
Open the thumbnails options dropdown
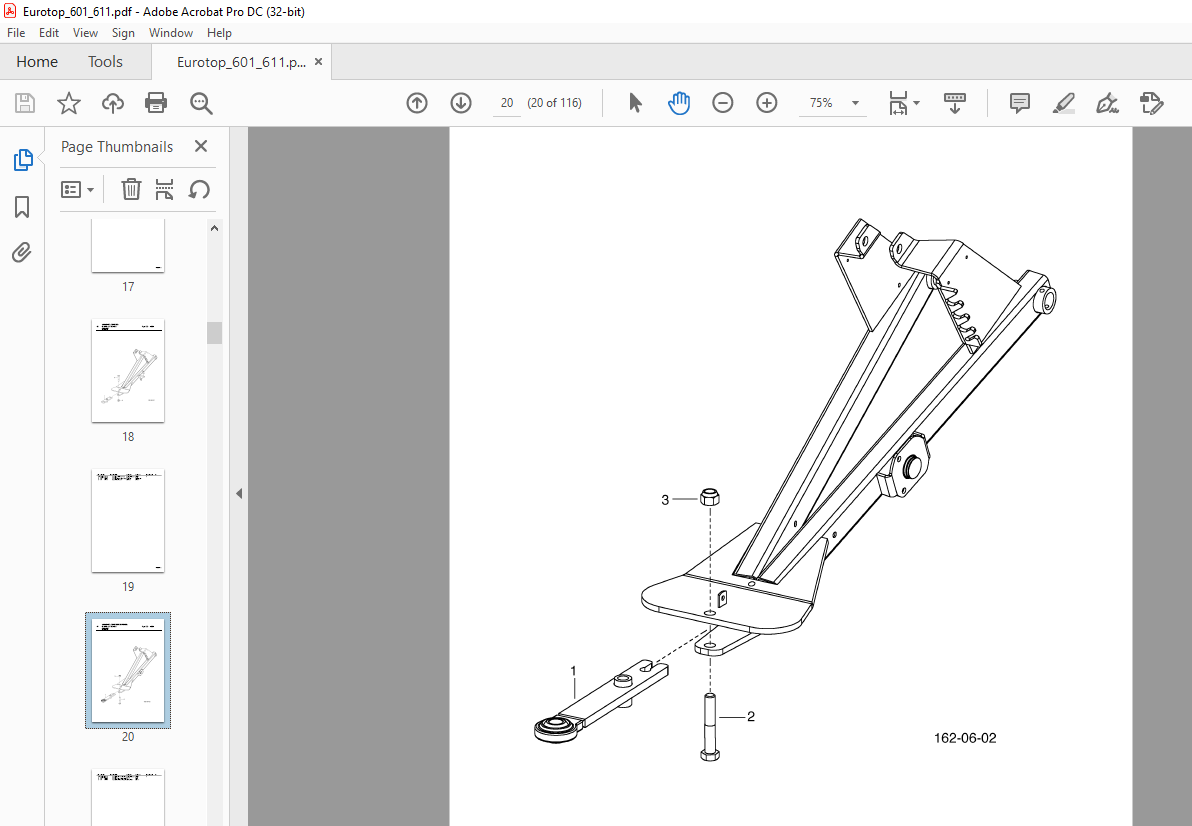tap(78, 189)
